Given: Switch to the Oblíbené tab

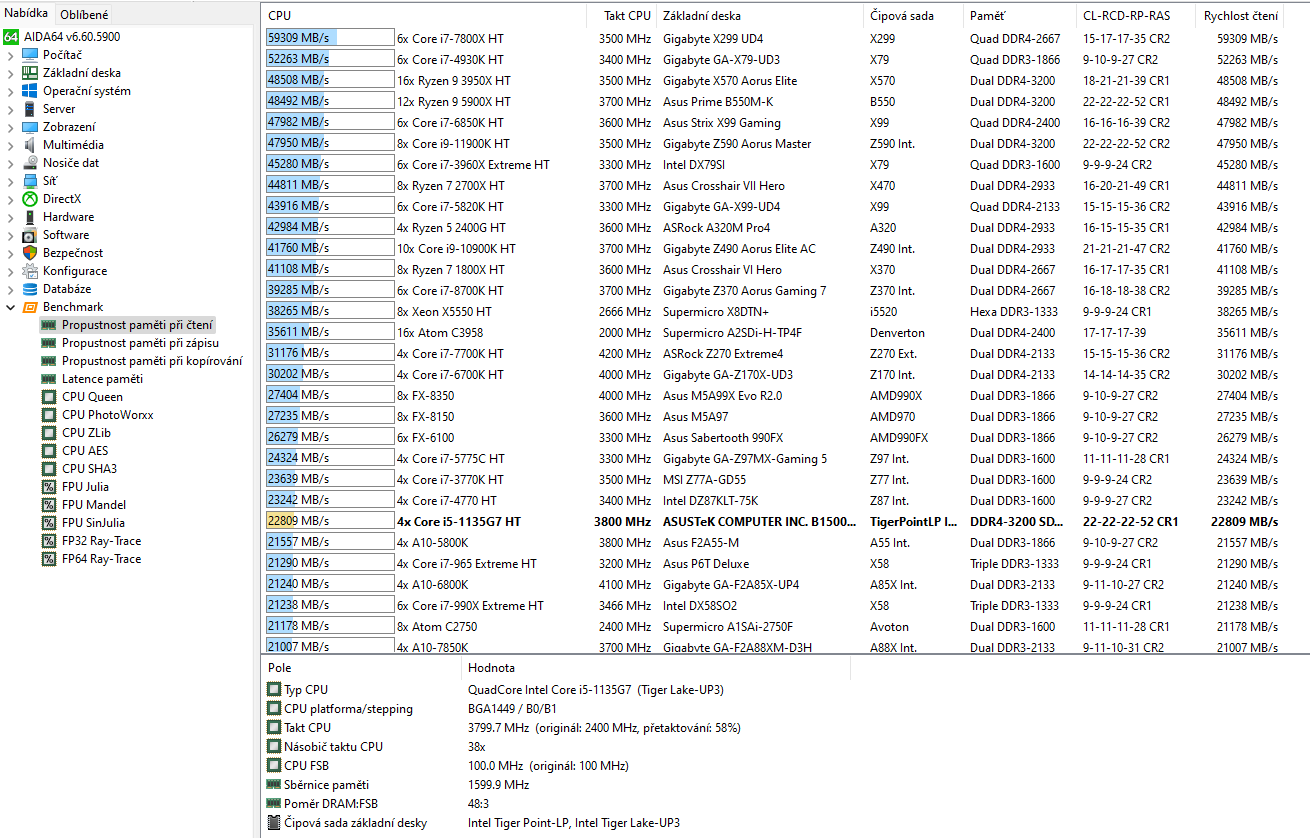Looking at the screenshot, I should tap(84, 15).
